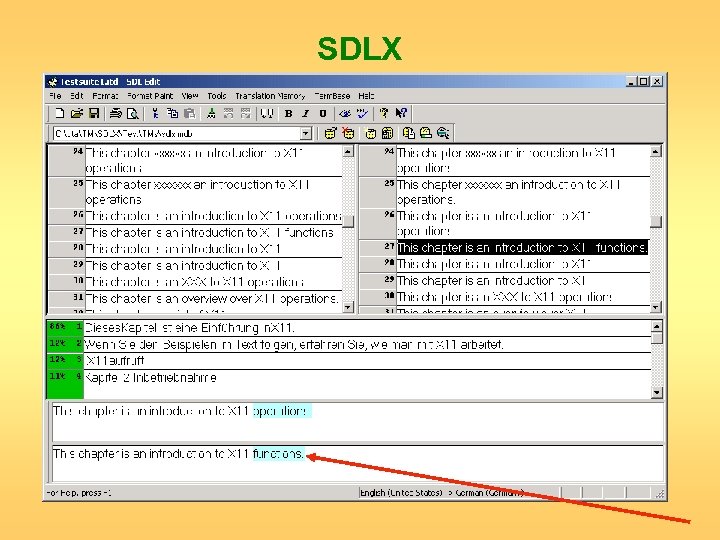Viewport: 720px width, 540px height.
Task: Open the Format menu
Action: (105, 96)
